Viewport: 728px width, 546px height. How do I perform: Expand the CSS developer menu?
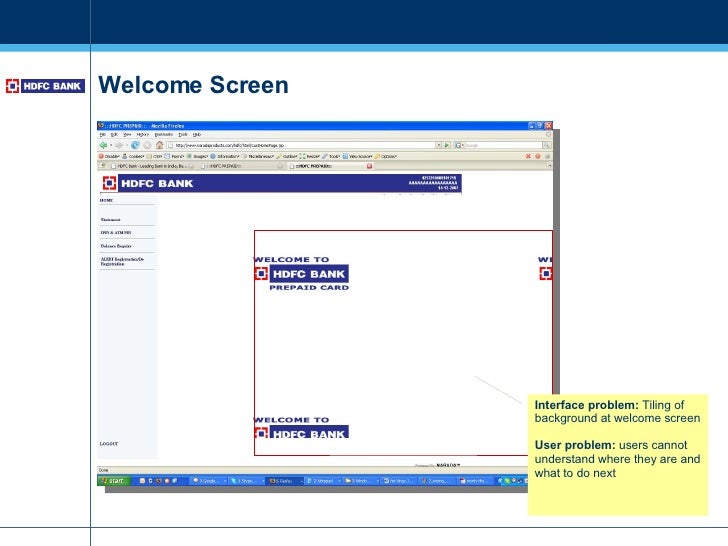[155, 156]
